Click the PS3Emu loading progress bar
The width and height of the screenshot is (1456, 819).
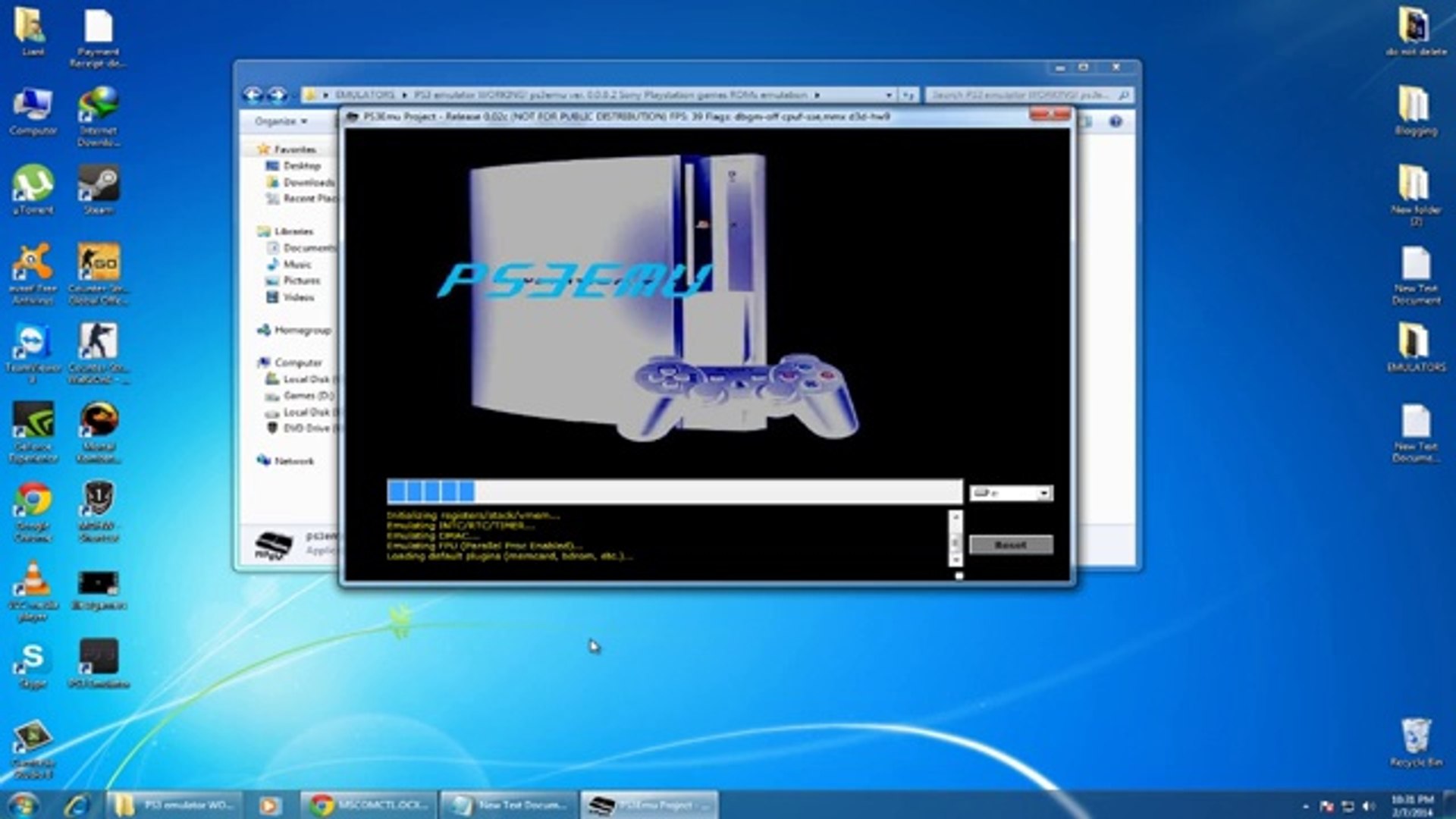pyautogui.click(x=673, y=491)
